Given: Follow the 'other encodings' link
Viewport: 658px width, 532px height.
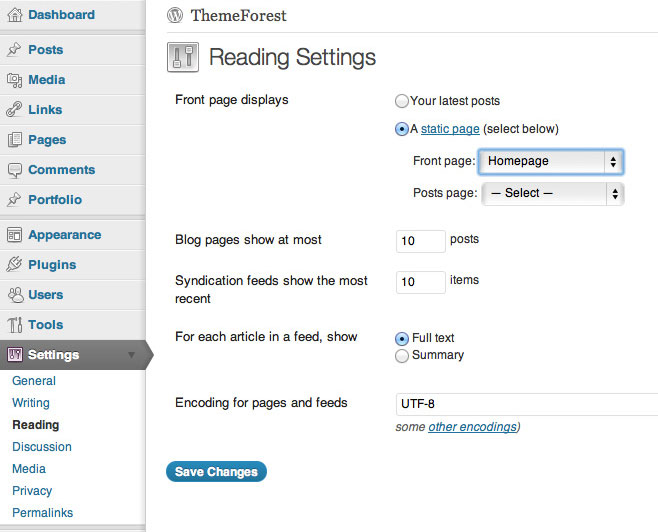Looking at the screenshot, I should point(472,427).
